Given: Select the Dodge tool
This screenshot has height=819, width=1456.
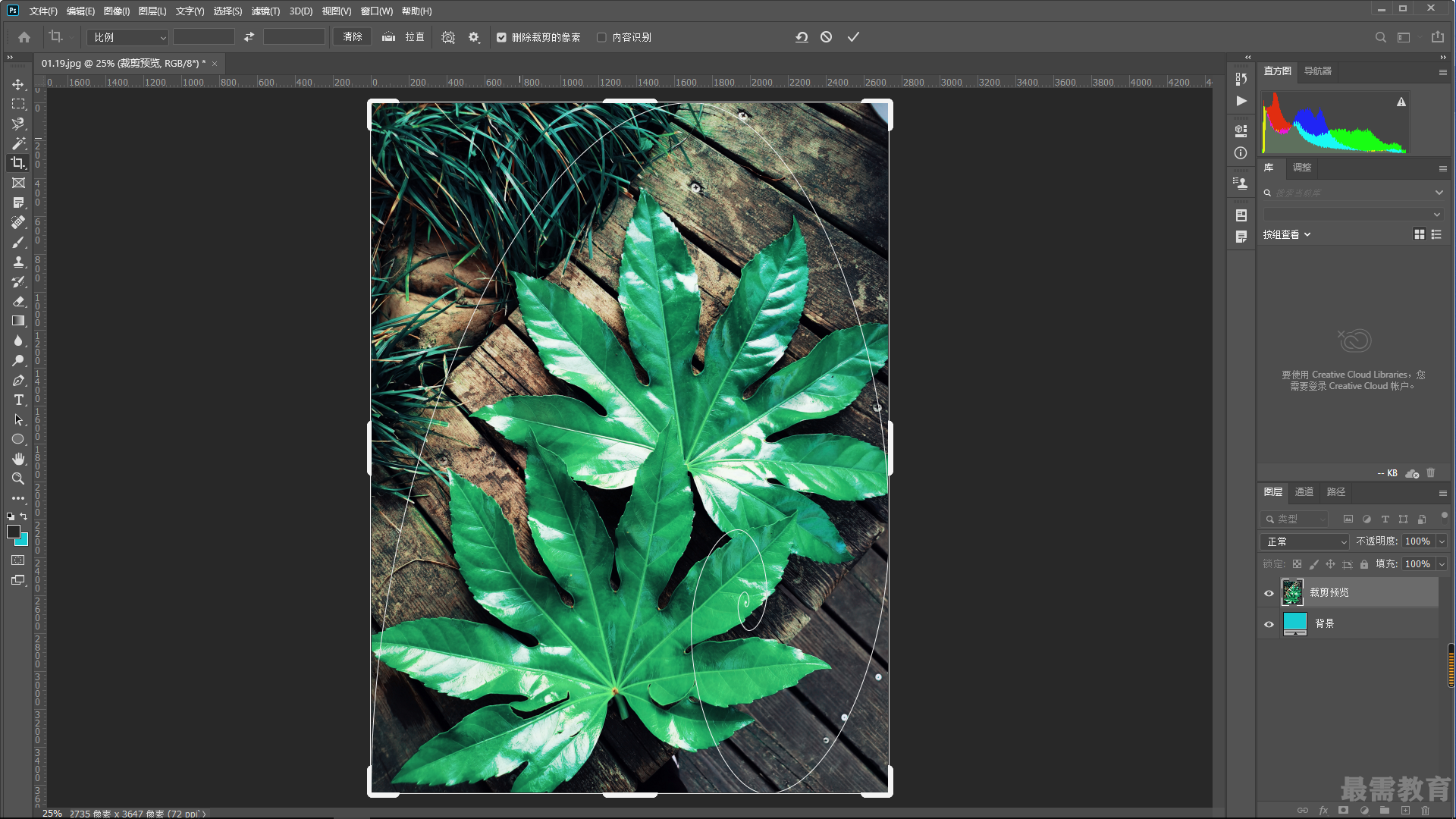Looking at the screenshot, I should click(x=18, y=360).
